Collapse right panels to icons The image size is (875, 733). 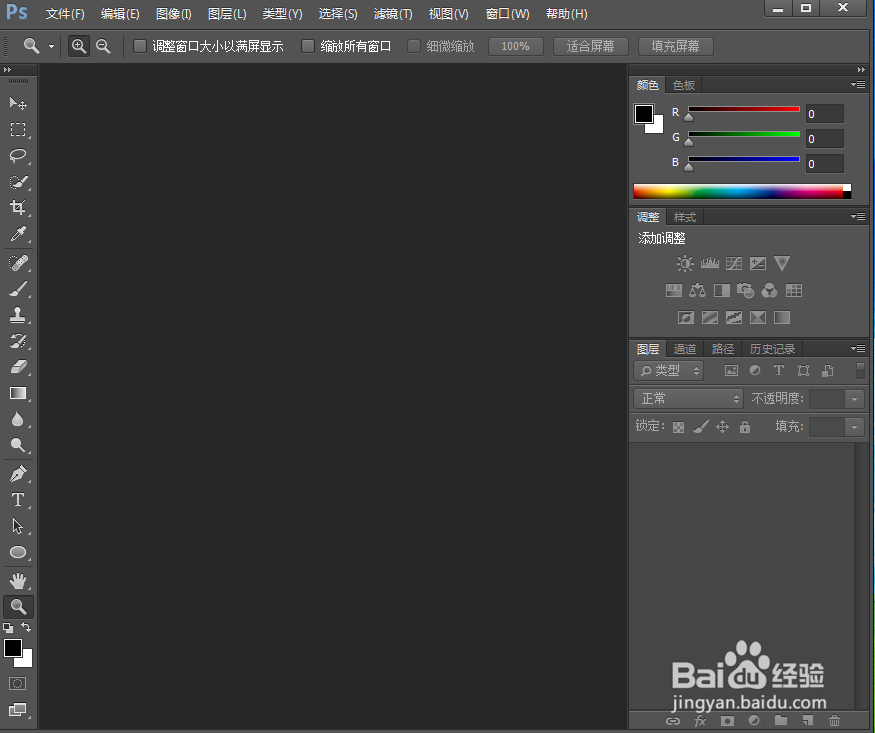coord(861,70)
